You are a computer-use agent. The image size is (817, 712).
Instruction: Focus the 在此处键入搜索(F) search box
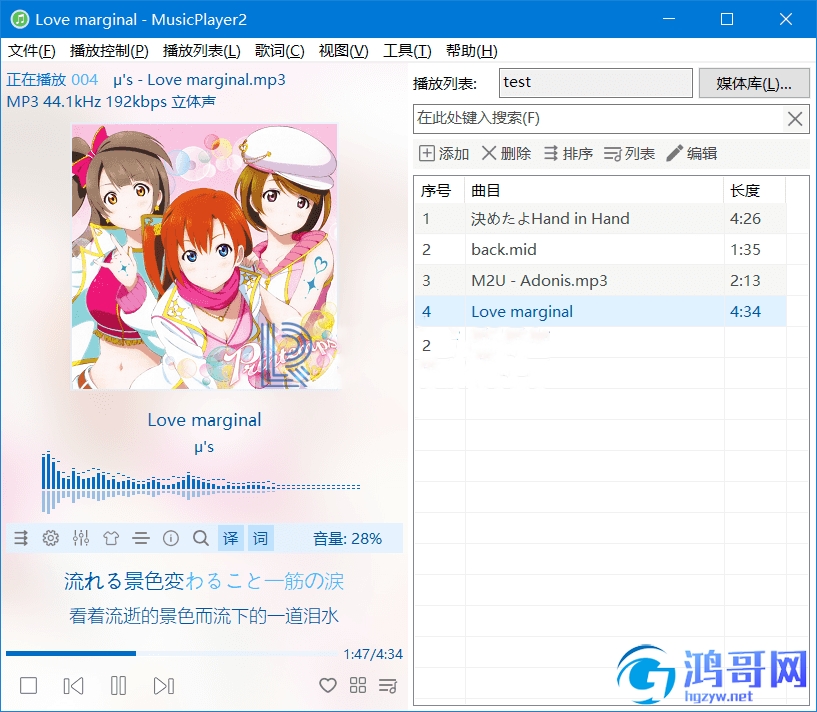point(598,118)
